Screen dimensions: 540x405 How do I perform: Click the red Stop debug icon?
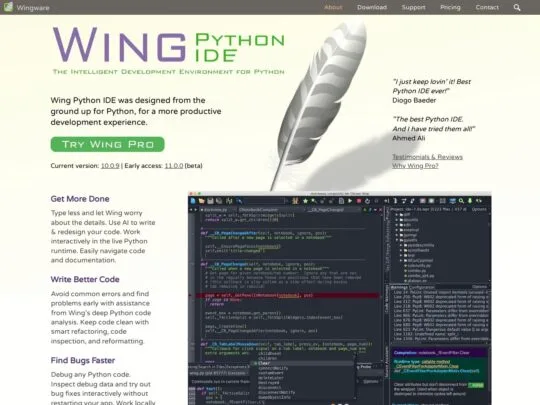click(x=359, y=201)
